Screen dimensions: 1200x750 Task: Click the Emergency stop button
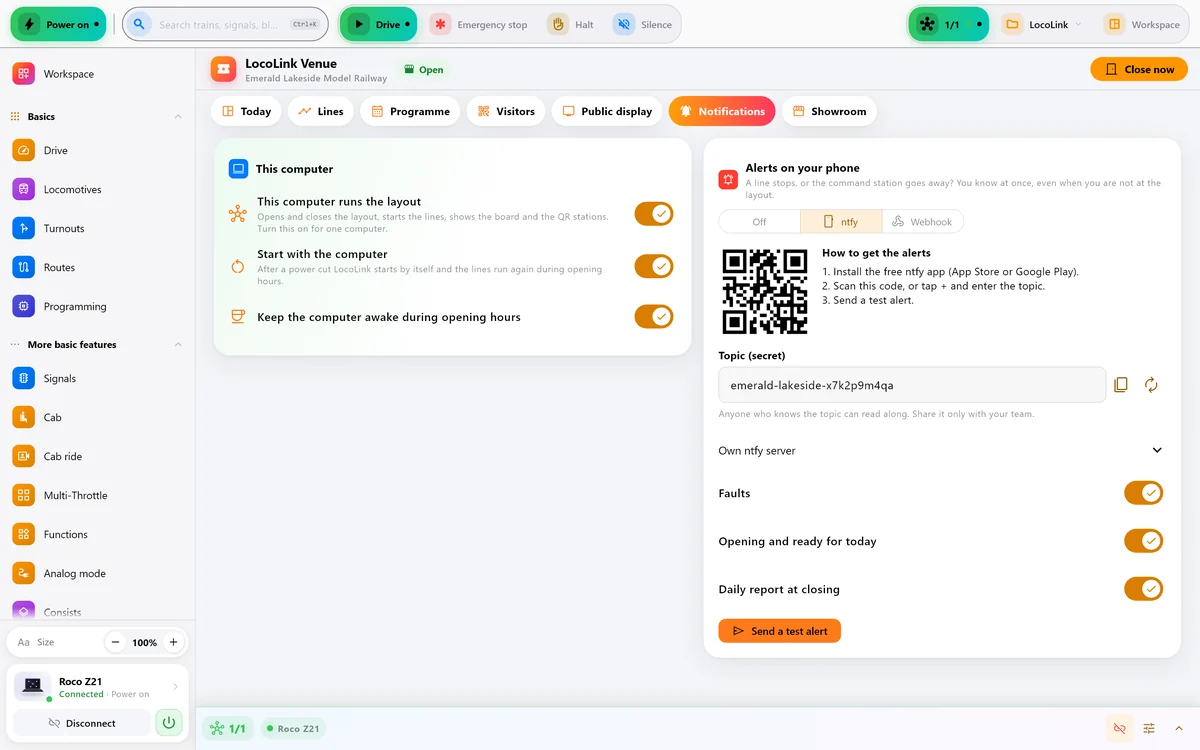pos(480,25)
